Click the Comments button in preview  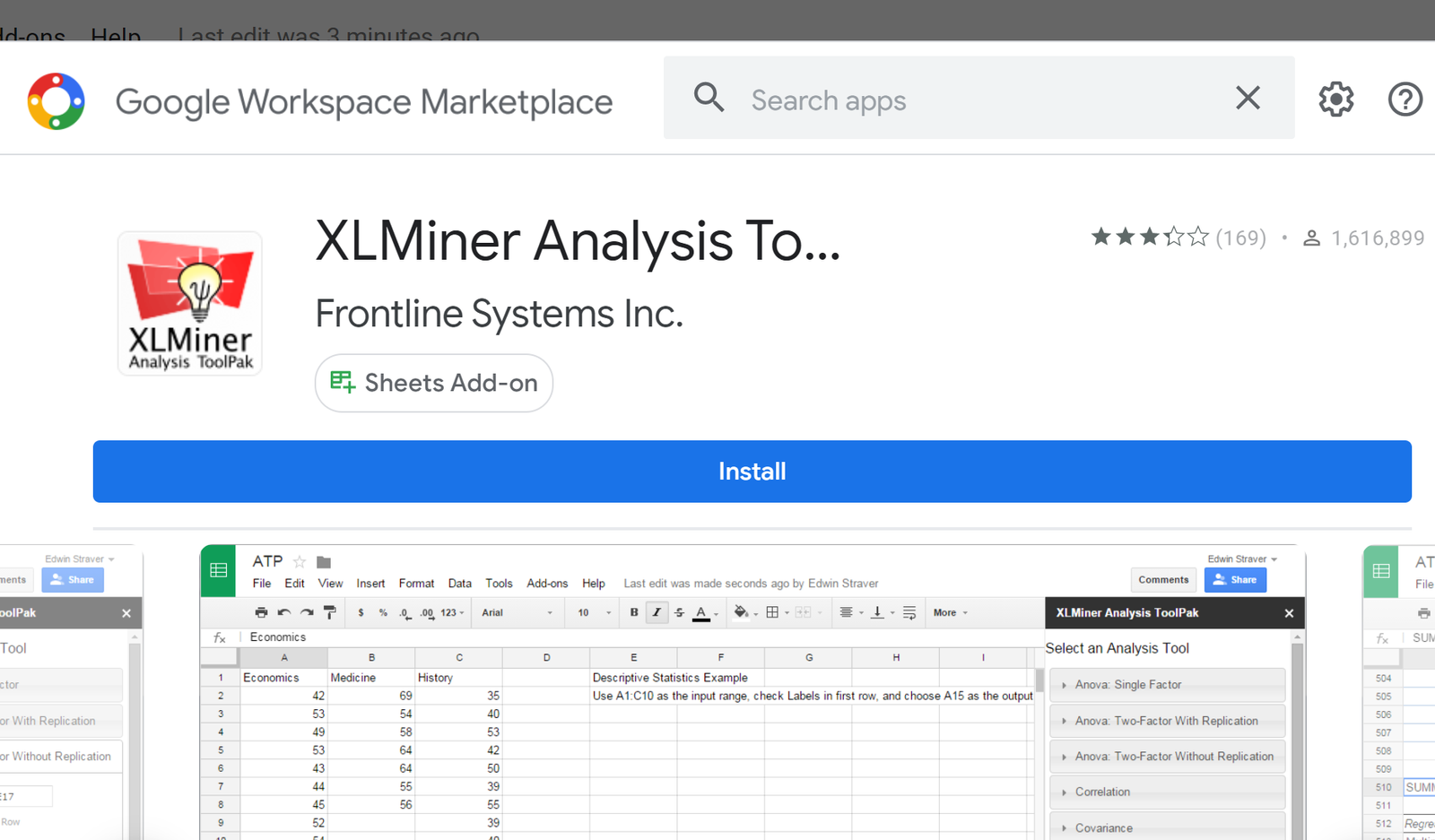(x=1163, y=580)
